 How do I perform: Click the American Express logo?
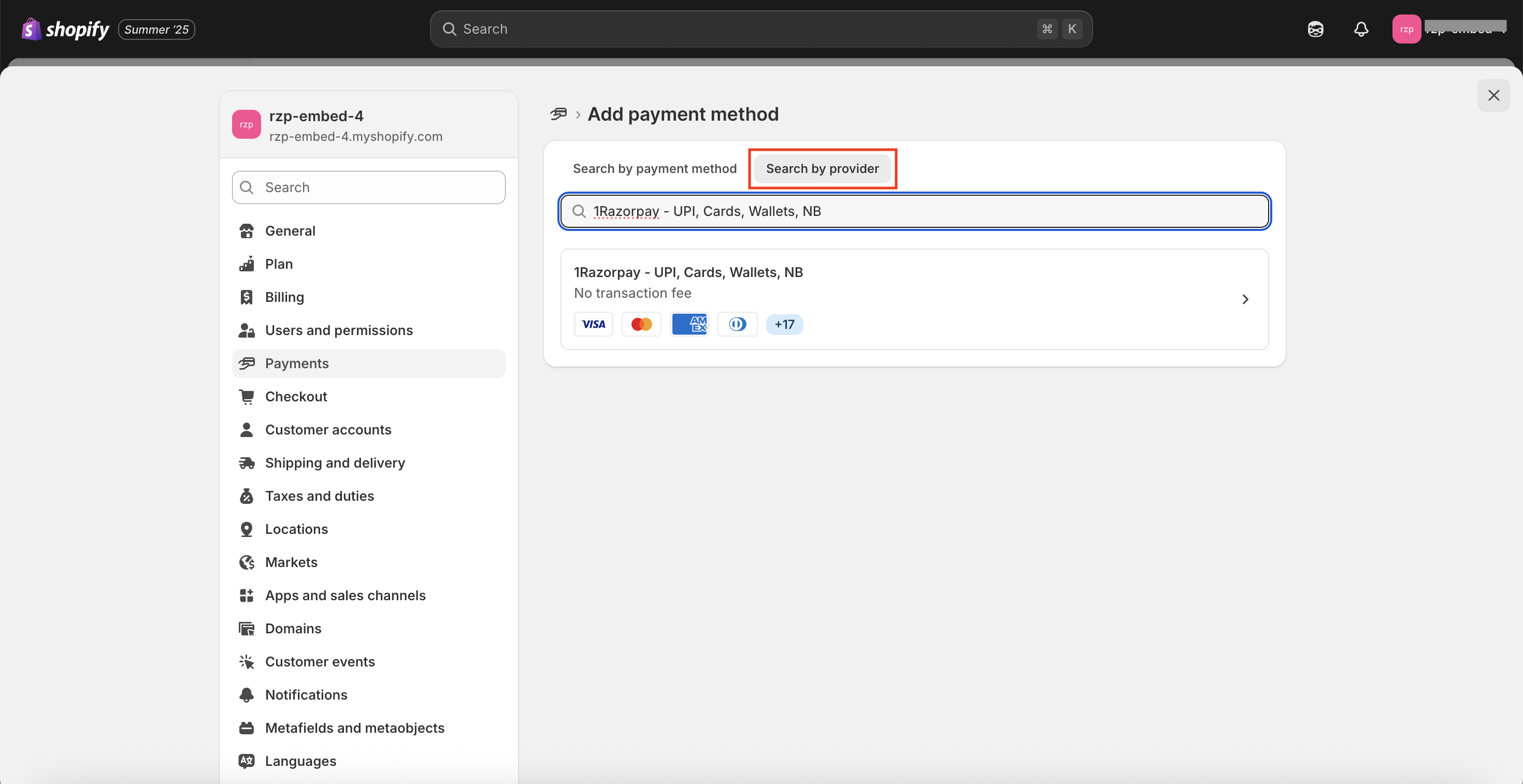pos(689,324)
